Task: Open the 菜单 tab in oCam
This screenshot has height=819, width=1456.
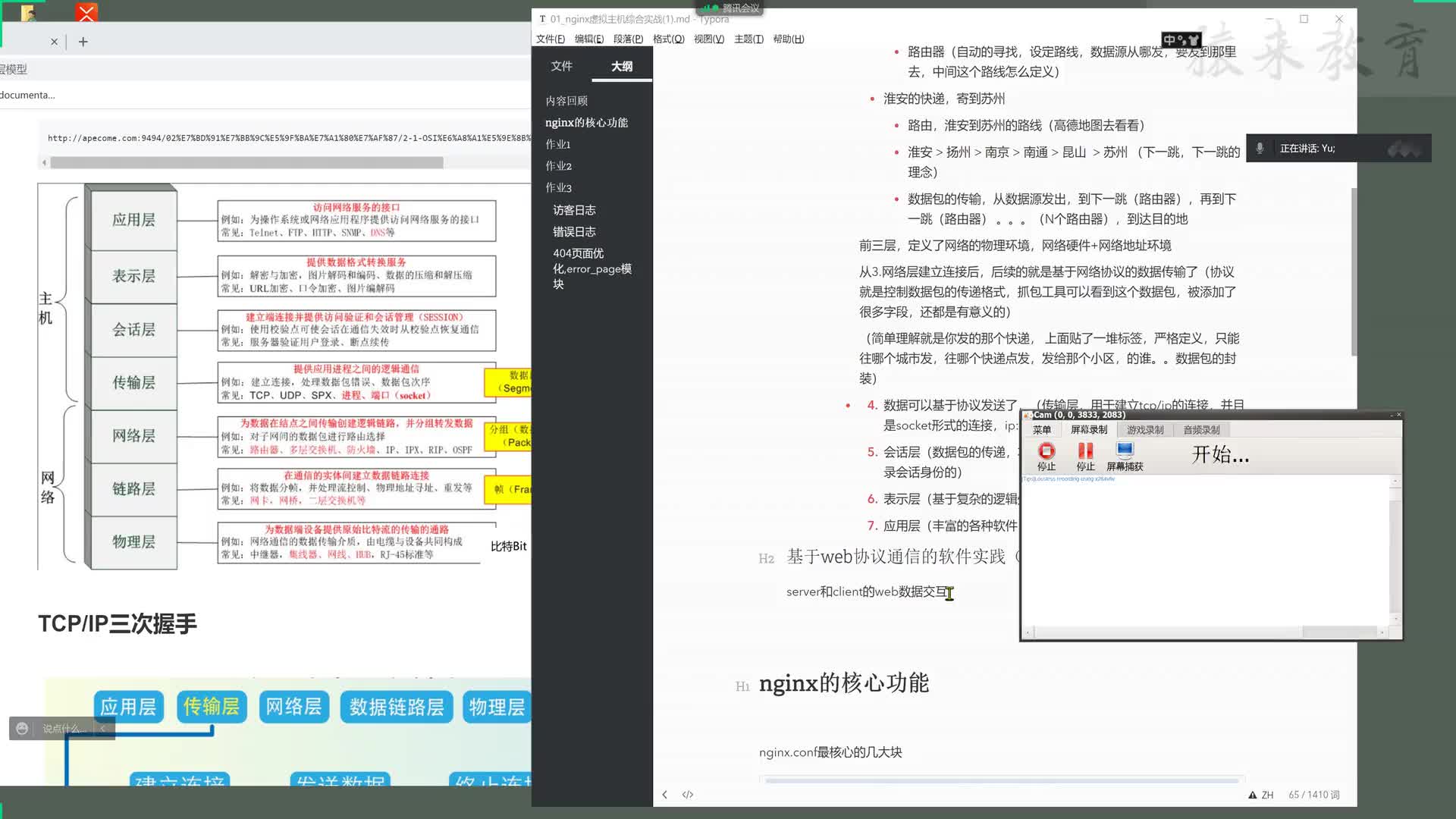Action: click(x=1042, y=430)
